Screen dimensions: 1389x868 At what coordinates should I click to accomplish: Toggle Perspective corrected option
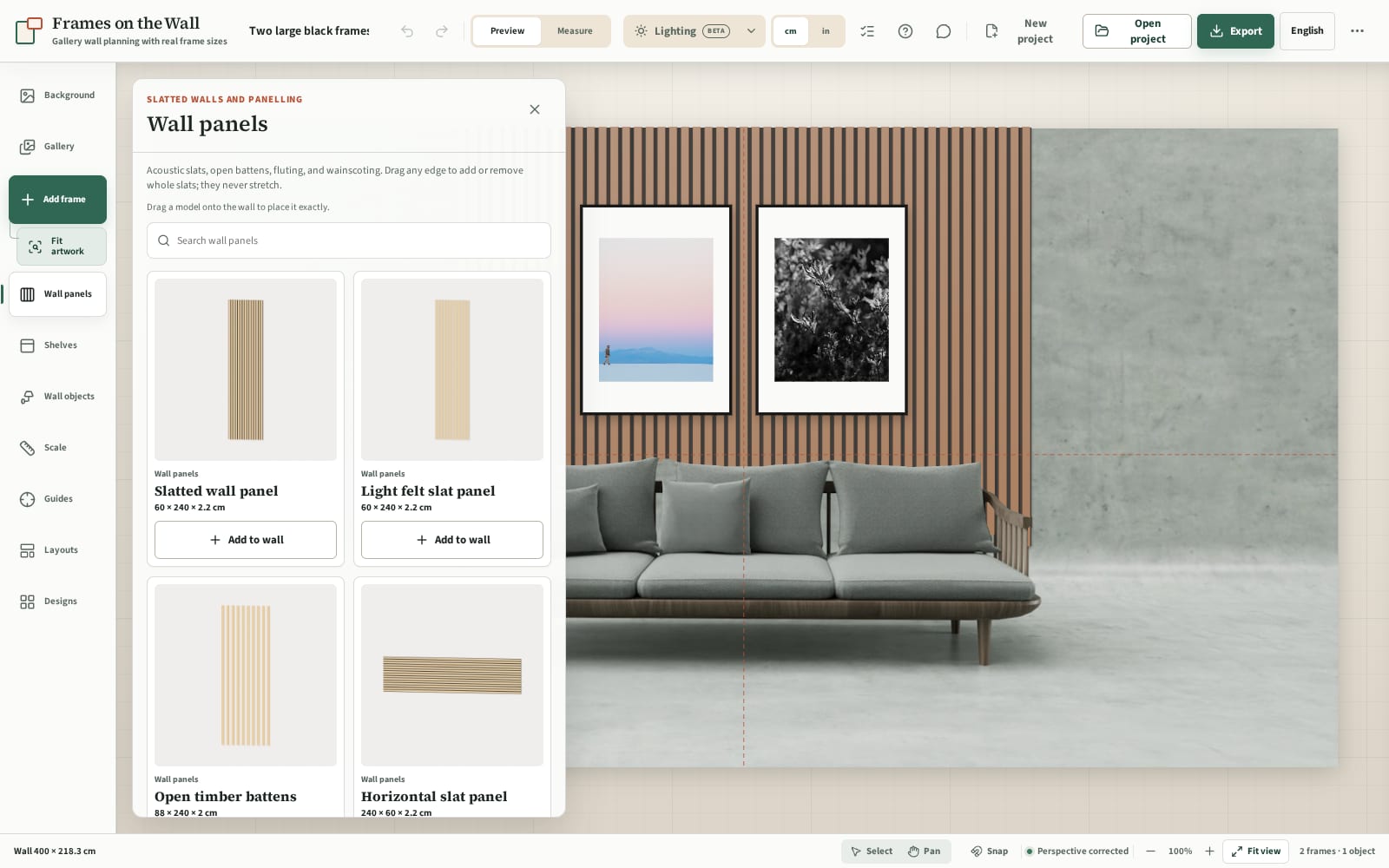[x=1076, y=852]
